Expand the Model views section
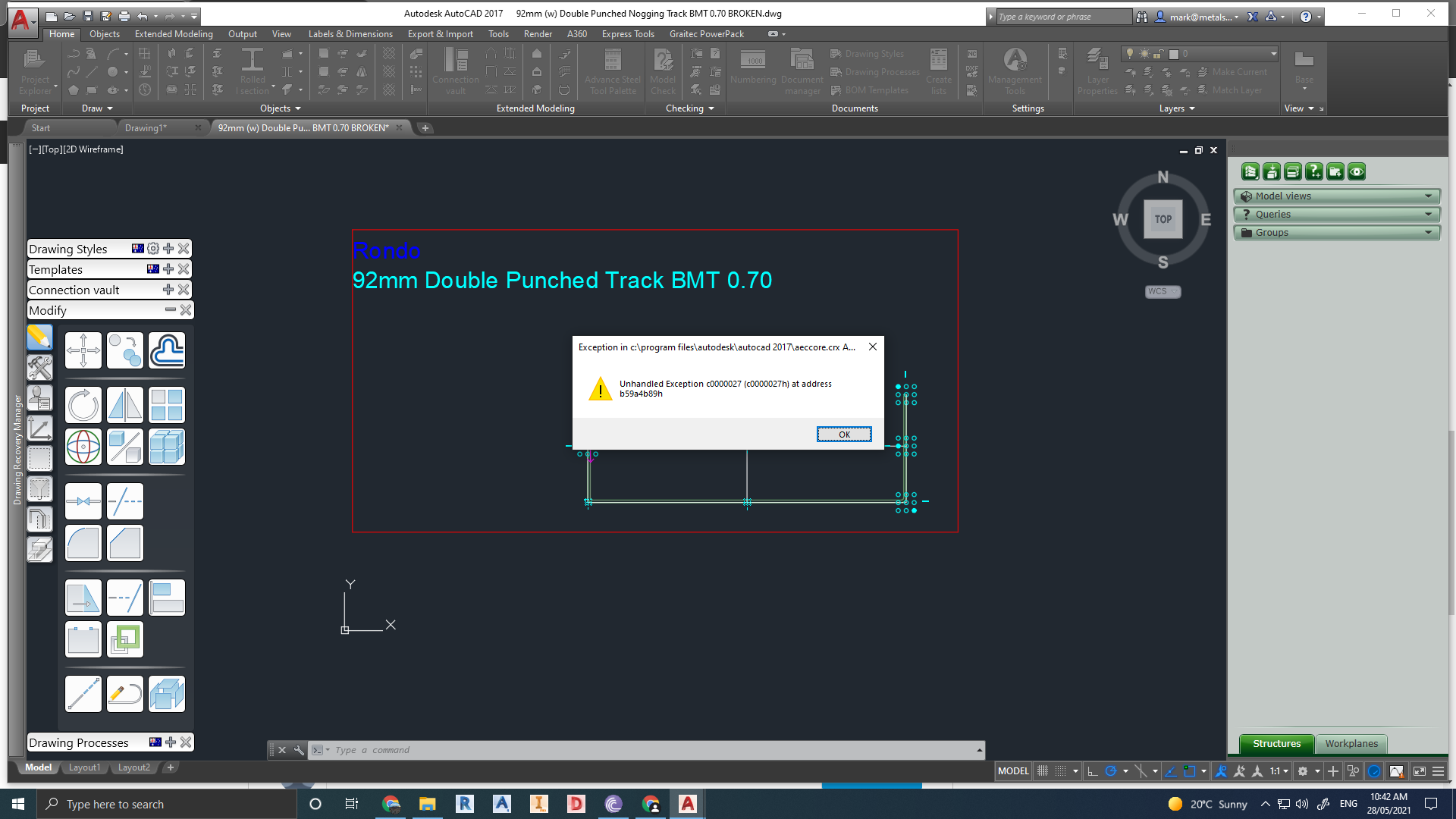Image resolution: width=1456 pixels, height=819 pixels. tap(1338, 196)
